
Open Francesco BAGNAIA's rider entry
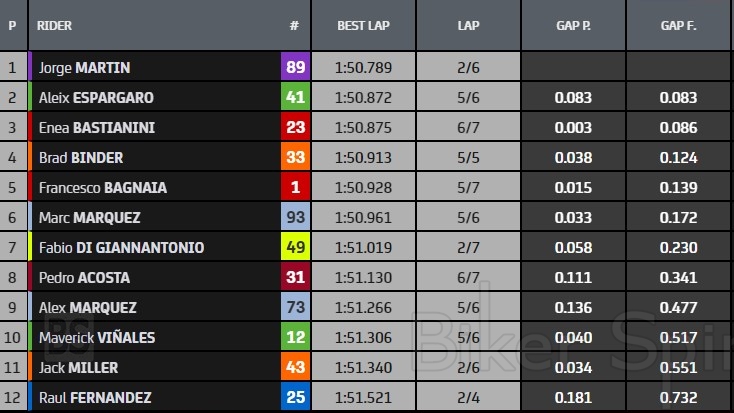pyautogui.click(x=102, y=188)
